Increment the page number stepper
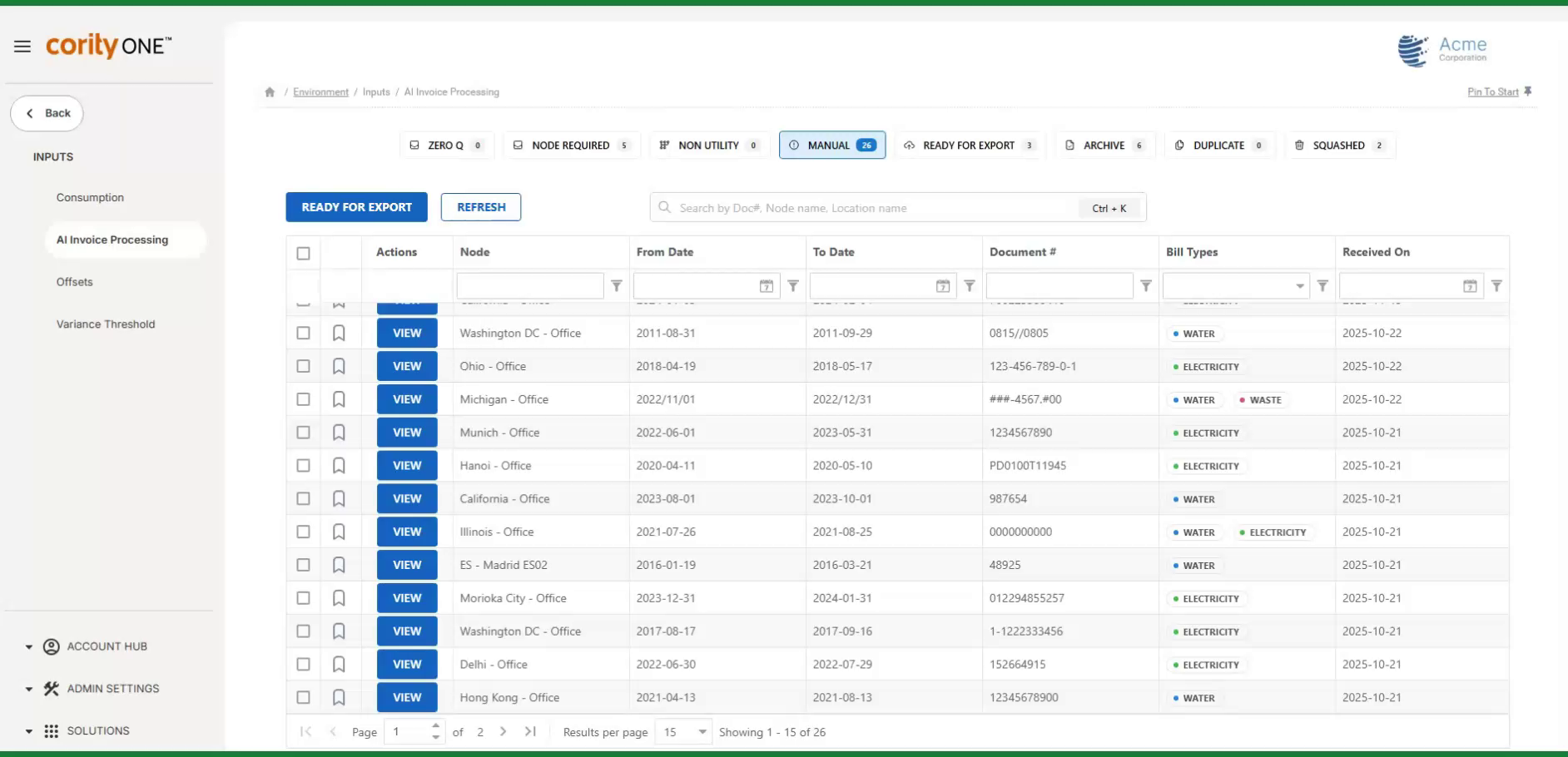Viewport: 1568px width, 757px height. pos(436,726)
